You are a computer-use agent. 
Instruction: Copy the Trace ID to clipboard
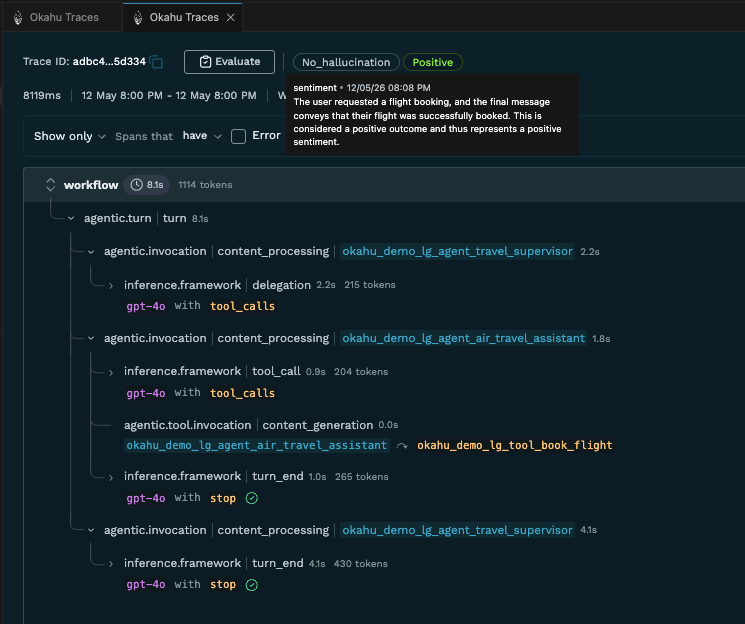[x=156, y=62]
